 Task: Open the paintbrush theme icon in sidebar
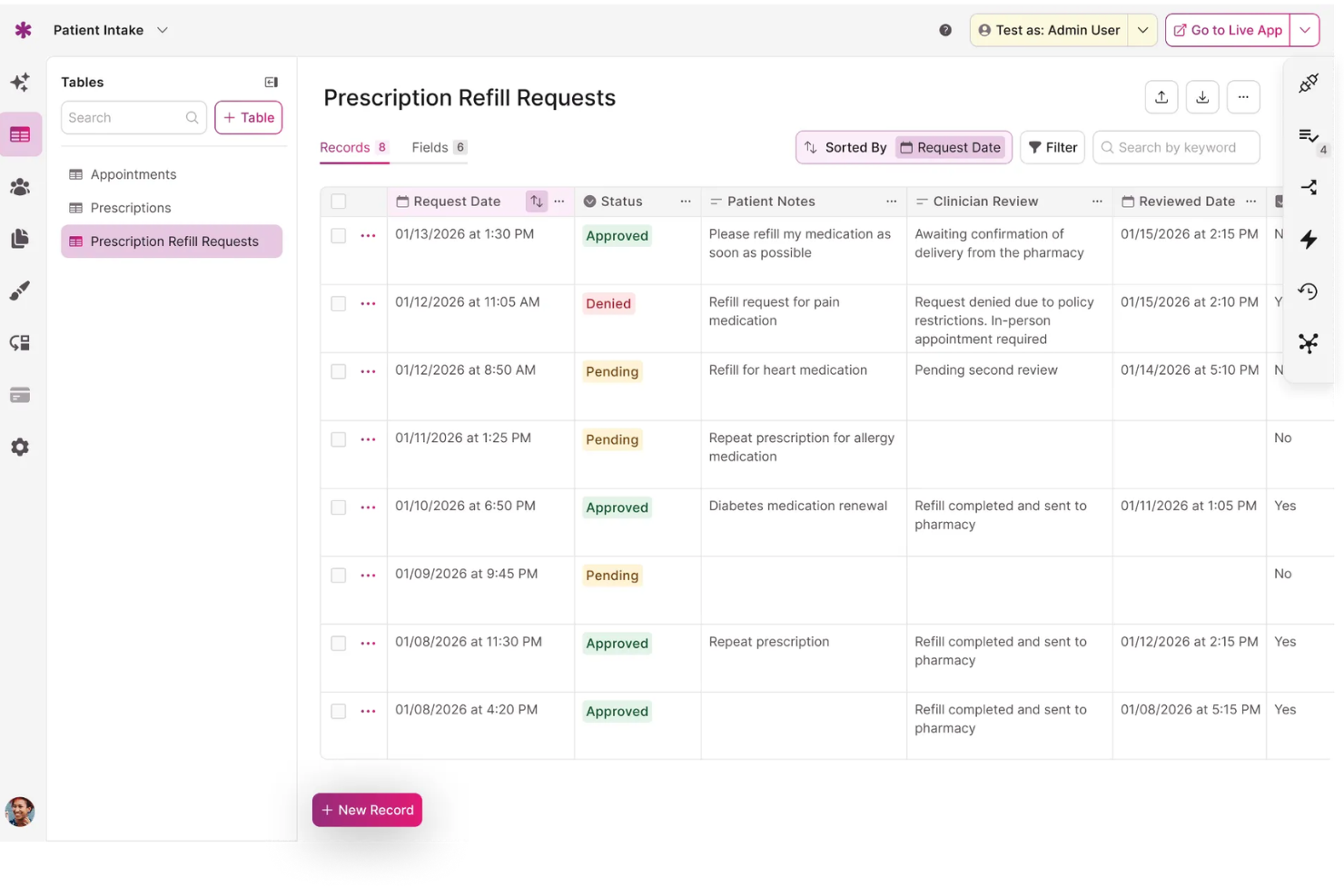[x=20, y=290]
